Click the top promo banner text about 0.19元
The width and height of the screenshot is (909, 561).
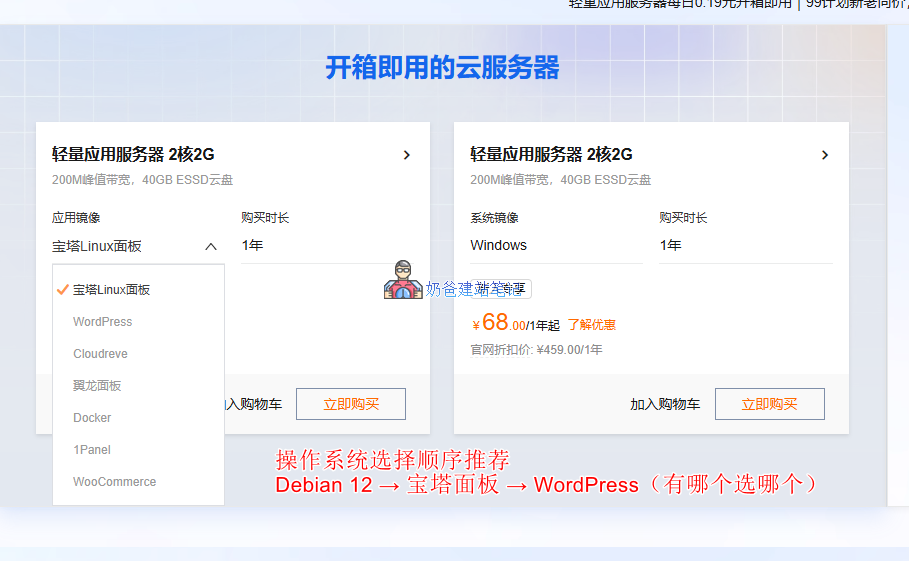[x=680, y=4]
